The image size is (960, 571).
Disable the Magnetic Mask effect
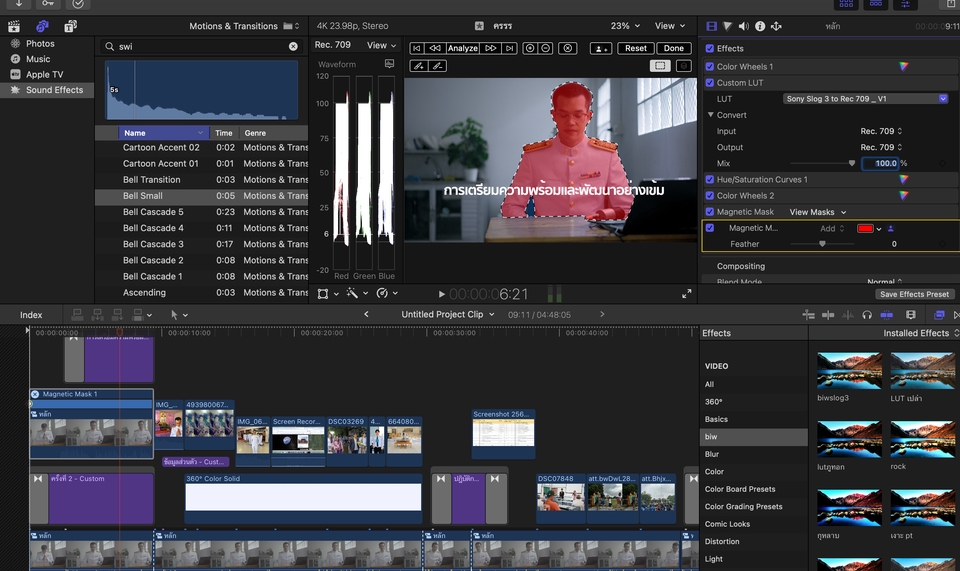pyautogui.click(x=710, y=212)
